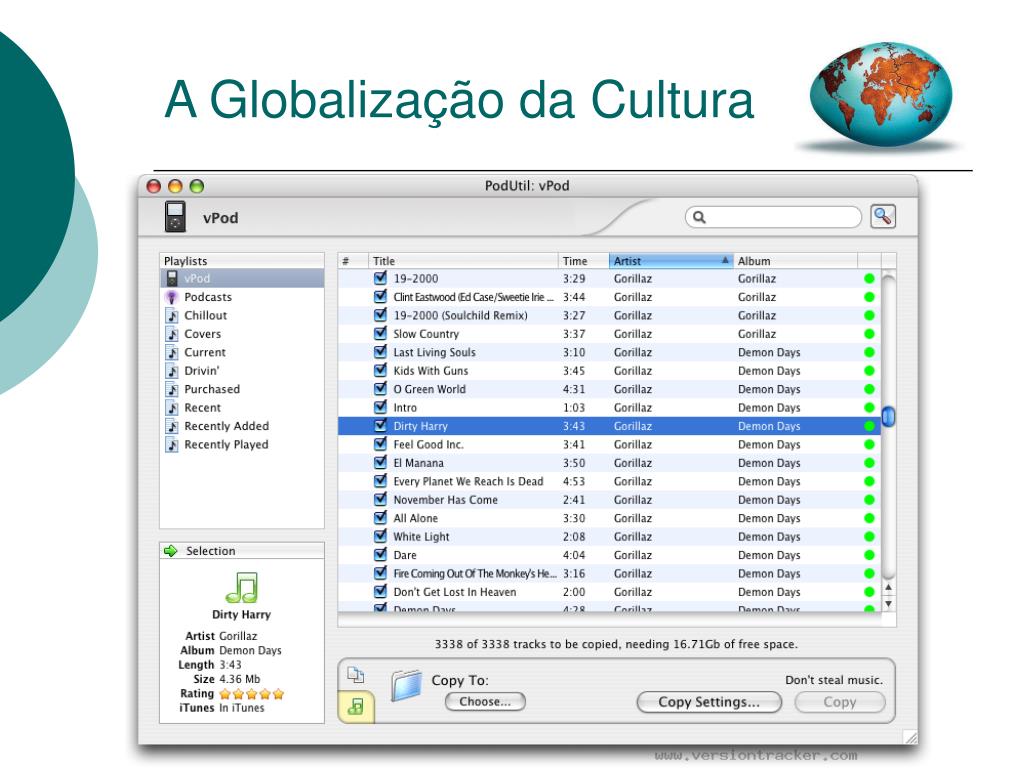The image size is (1024, 768).
Task: Click the Chillout playlist note icon
Action: (172, 315)
